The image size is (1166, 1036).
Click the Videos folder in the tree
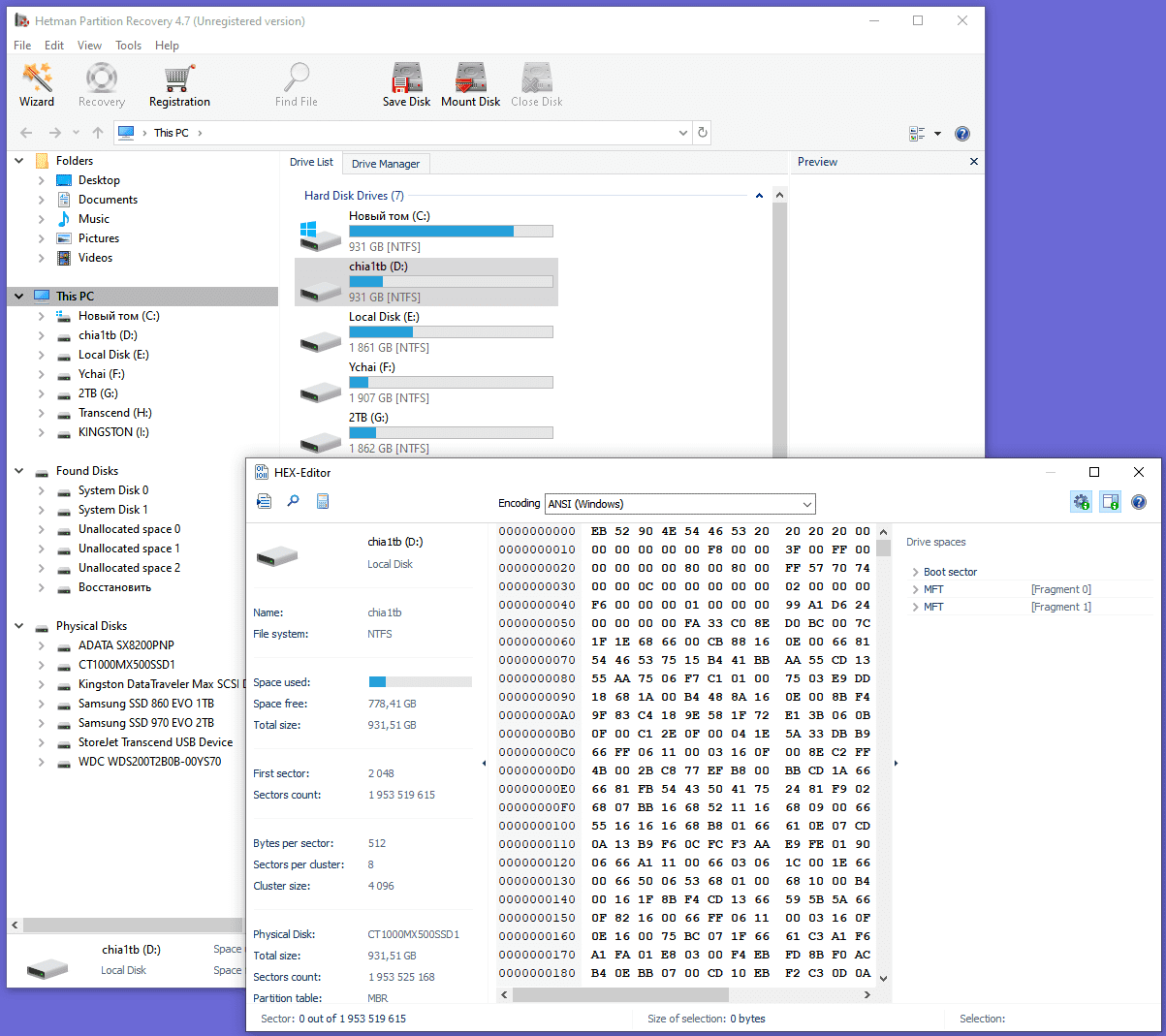(95, 258)
